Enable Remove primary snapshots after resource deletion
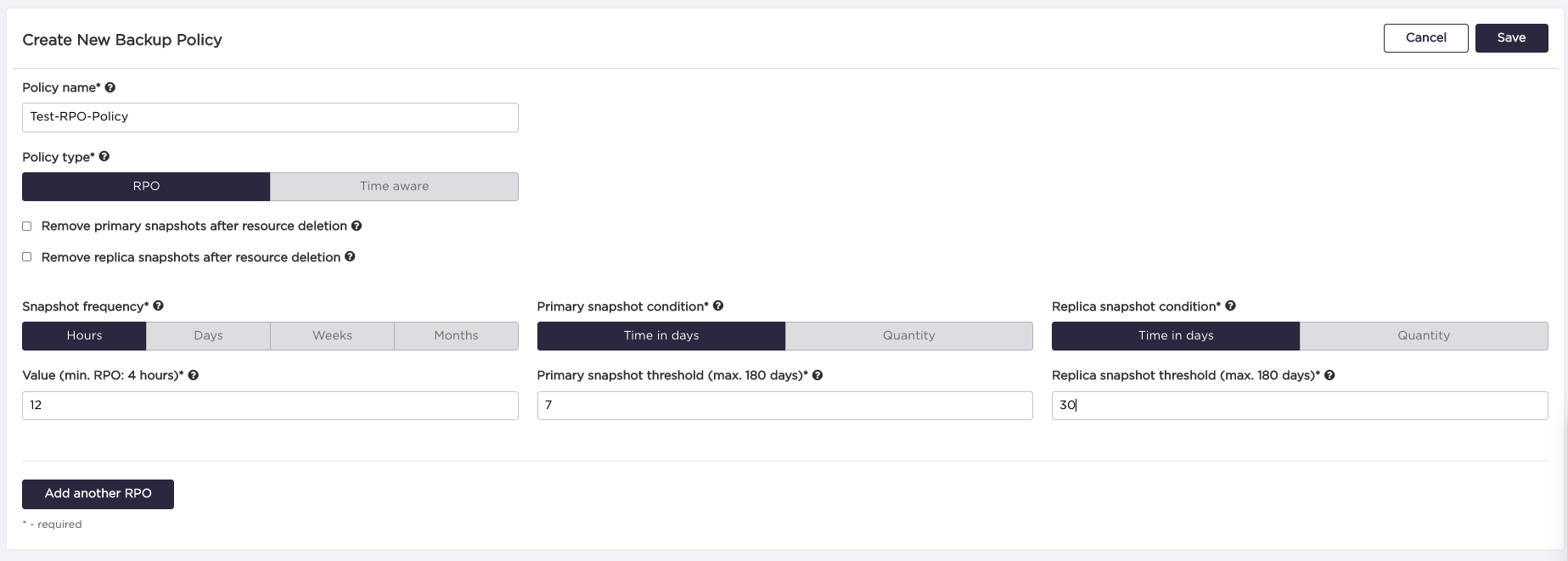 coord(27,226)
